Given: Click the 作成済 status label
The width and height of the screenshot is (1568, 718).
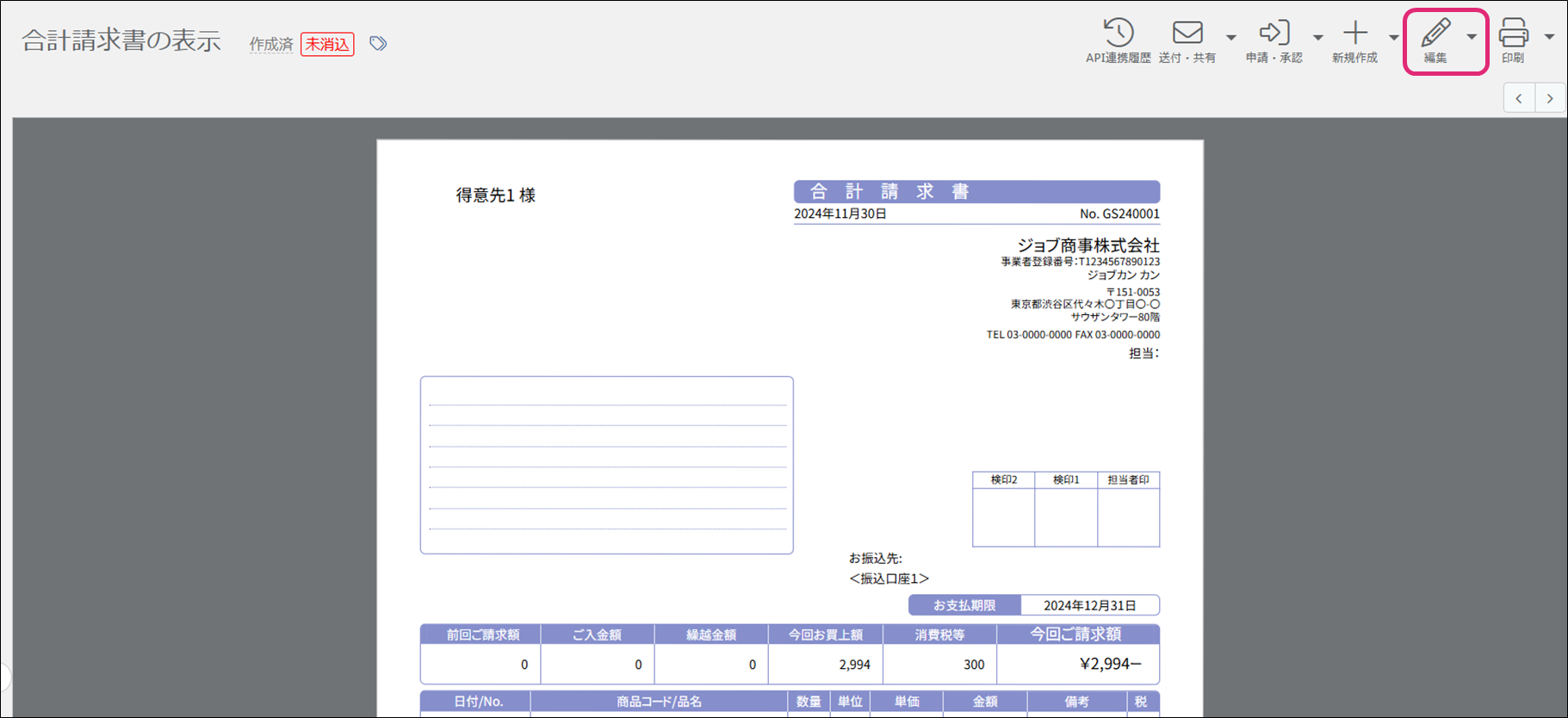Looking at the screenshot, I should pos(271,44).
